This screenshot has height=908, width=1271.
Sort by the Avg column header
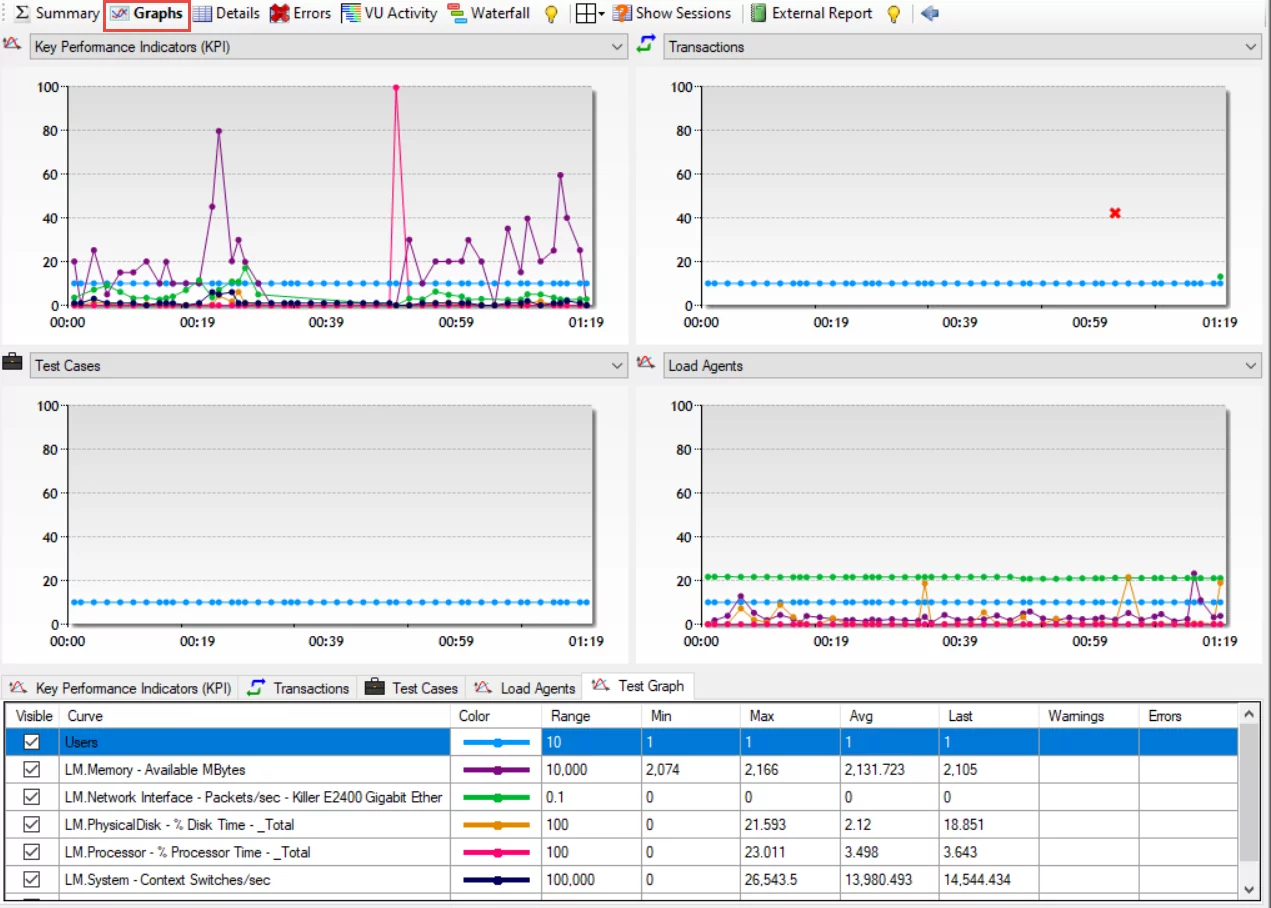click(x=889, y=716)
